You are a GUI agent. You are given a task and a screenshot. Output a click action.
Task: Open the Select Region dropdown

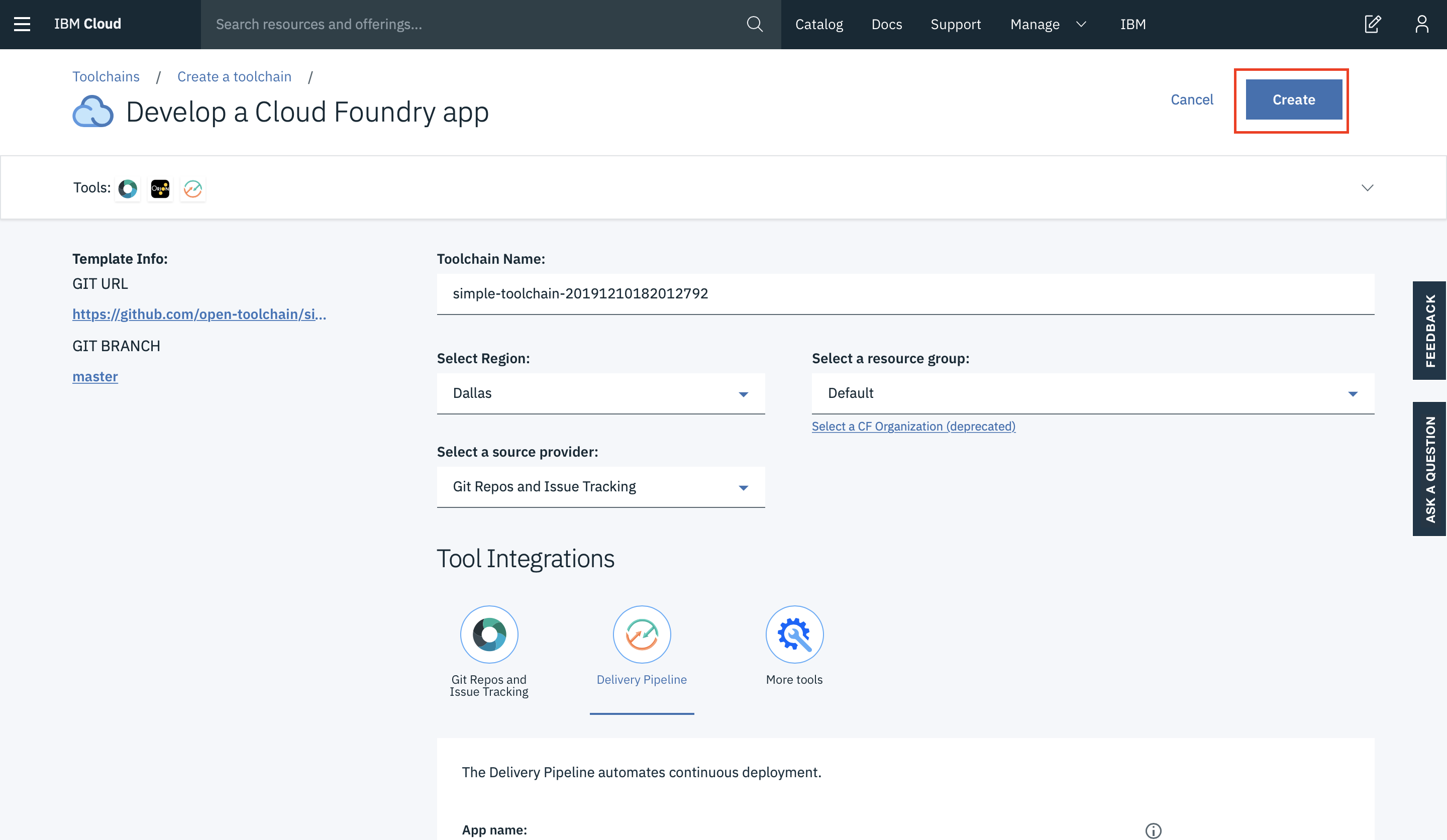pyautogui.click(x=600, y=393)
